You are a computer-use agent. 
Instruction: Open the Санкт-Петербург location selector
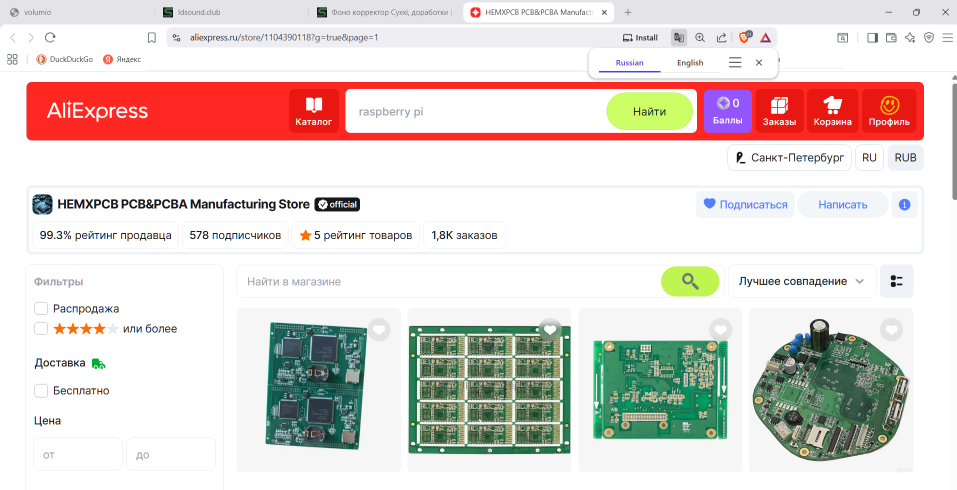[x=789, y=157]
